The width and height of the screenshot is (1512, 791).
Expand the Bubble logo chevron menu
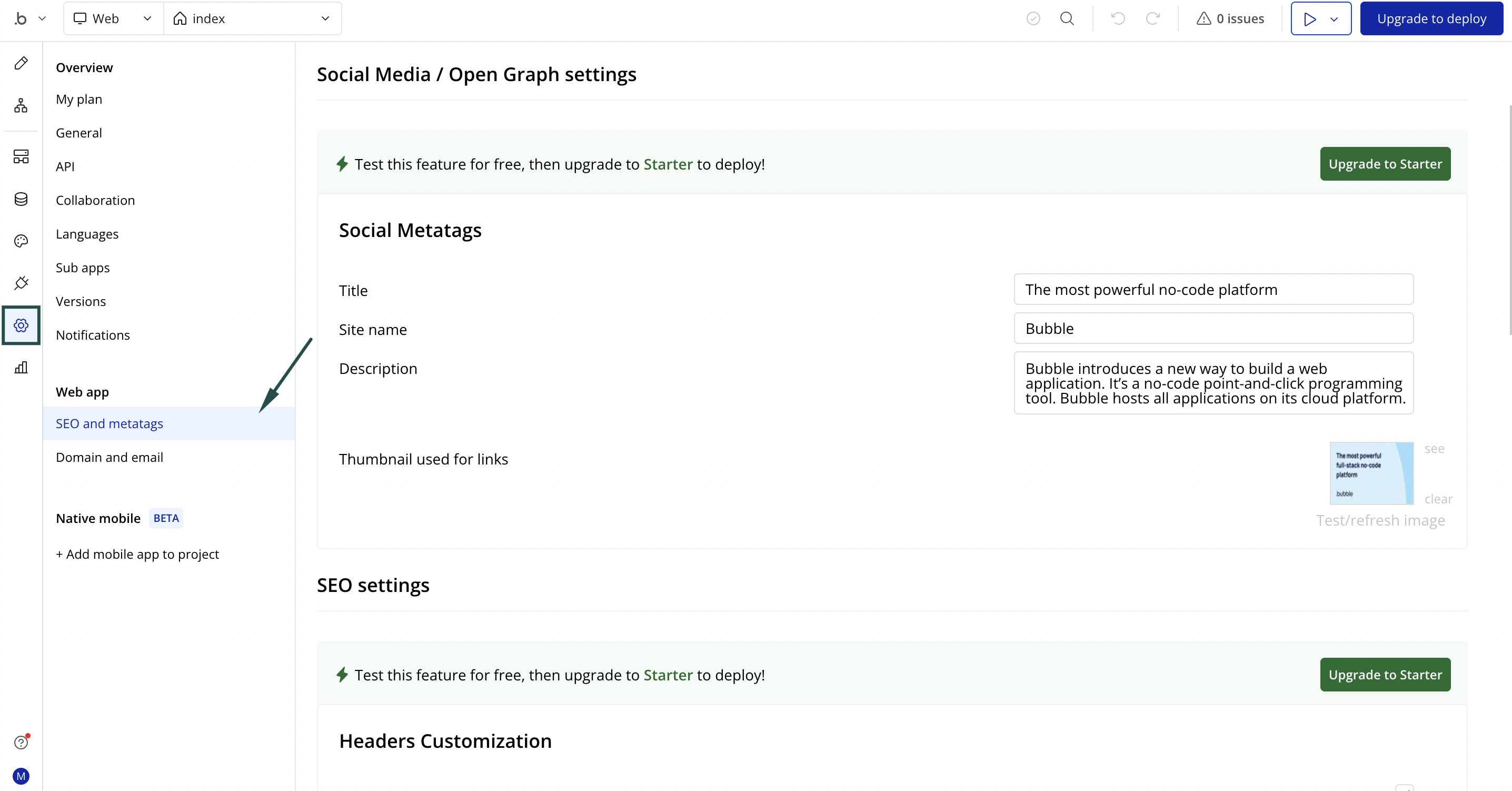42,18
